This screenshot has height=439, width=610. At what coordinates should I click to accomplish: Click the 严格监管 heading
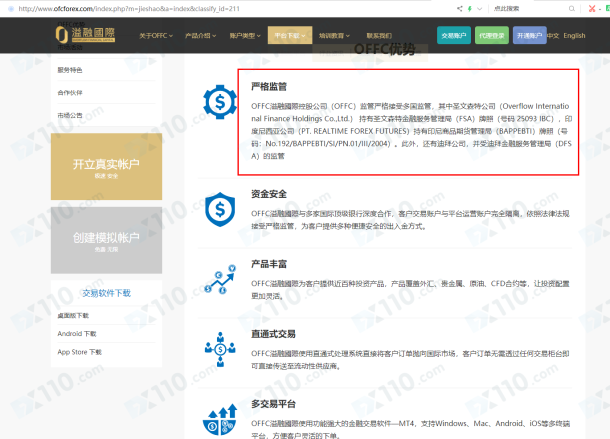pyautogui.click(x=269, y=86)
